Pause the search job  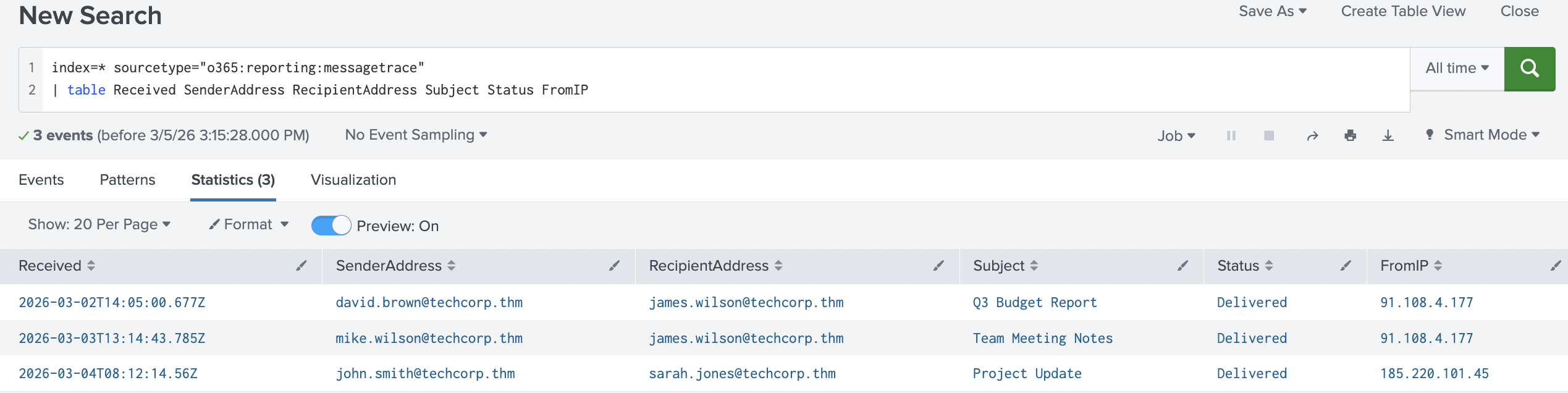click(x=1231, y=135)
